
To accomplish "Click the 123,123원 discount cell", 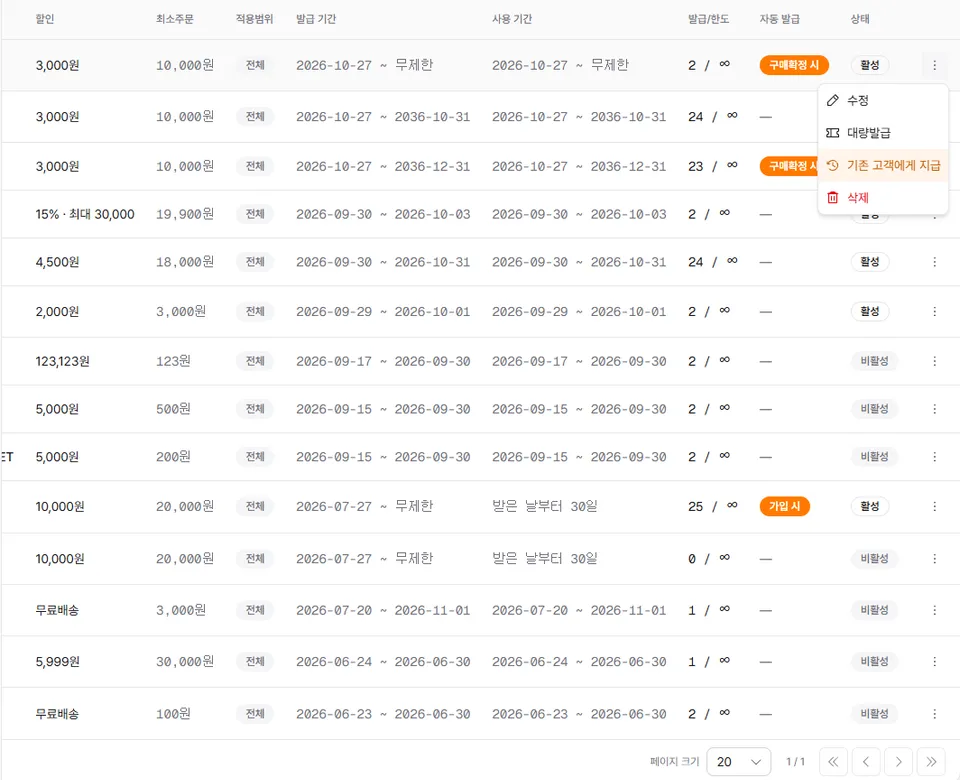I will coord(62,361).
